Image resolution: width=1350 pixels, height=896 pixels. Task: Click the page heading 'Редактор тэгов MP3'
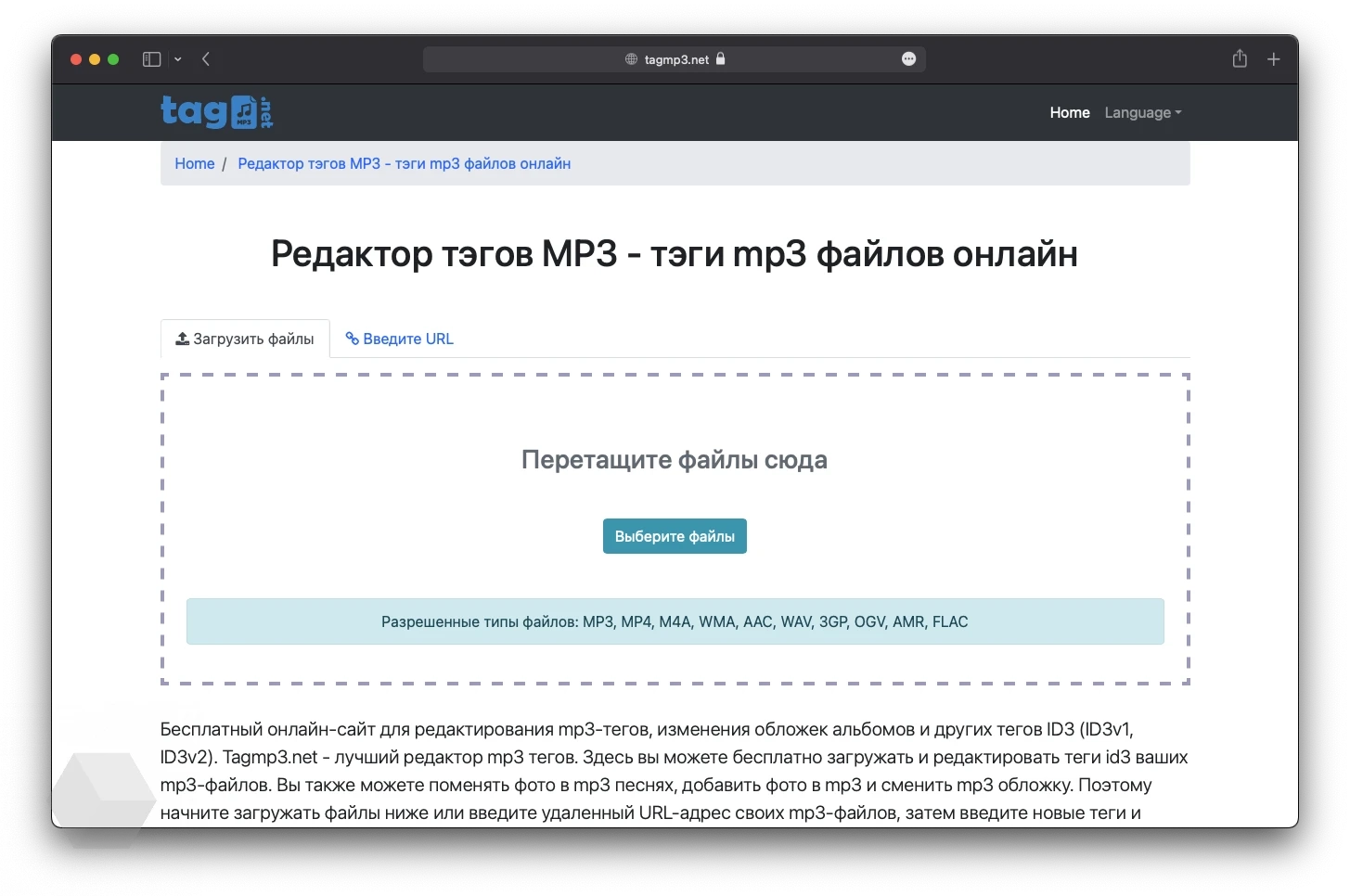(675, 253)
